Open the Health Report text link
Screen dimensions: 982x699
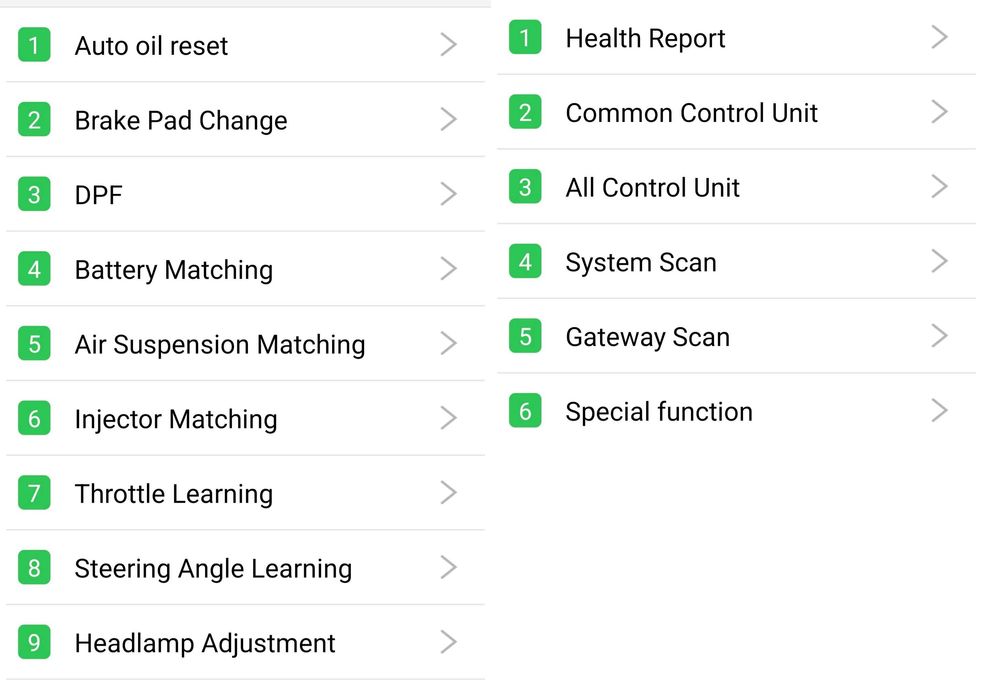(x=645, y=39)
